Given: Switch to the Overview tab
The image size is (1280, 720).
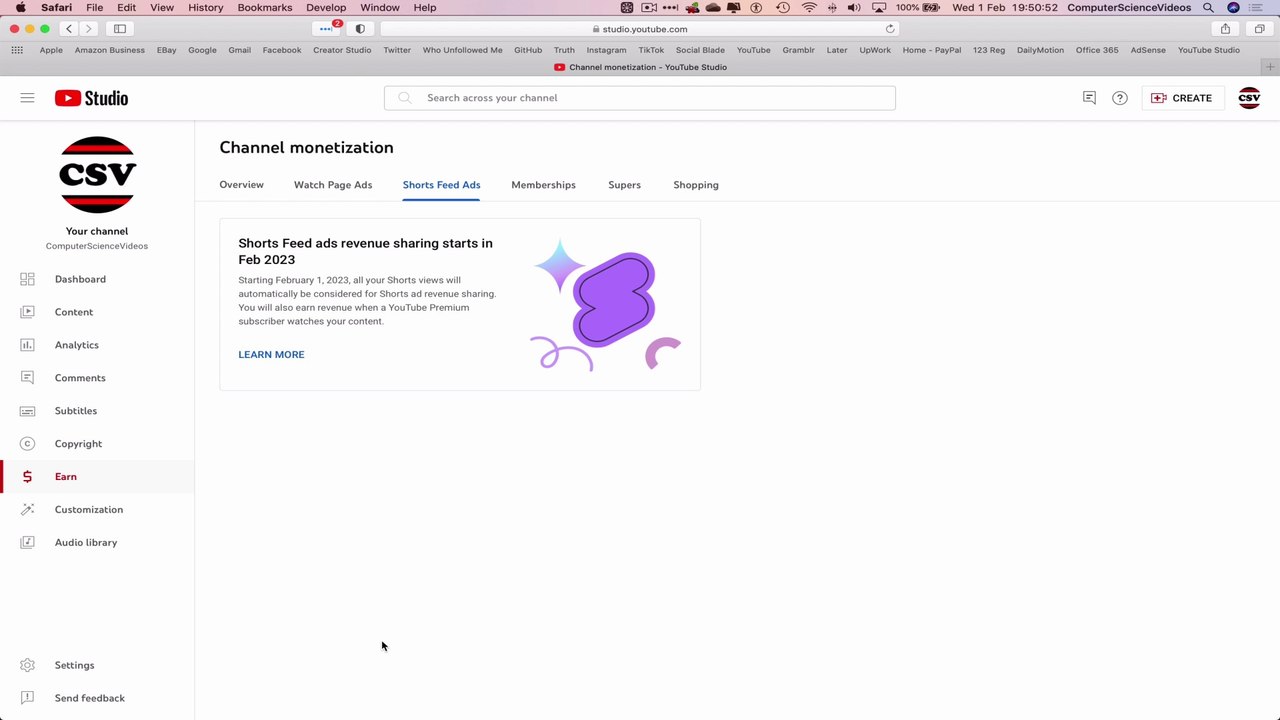Looking at the screenshot, I should tap(242, 185).
